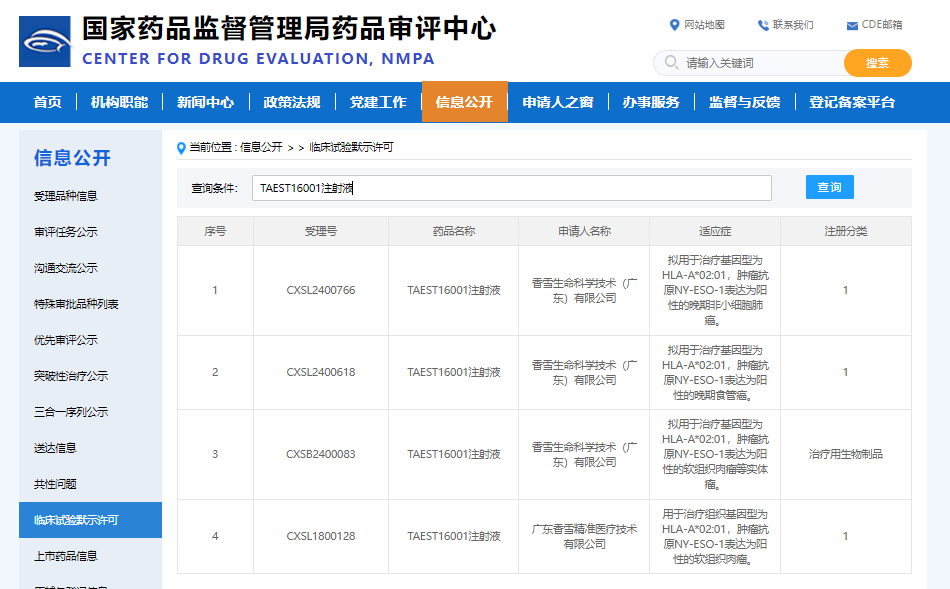
Task: Click 临床试验默示许可 in breadcrumb
Action: [351, 147]
